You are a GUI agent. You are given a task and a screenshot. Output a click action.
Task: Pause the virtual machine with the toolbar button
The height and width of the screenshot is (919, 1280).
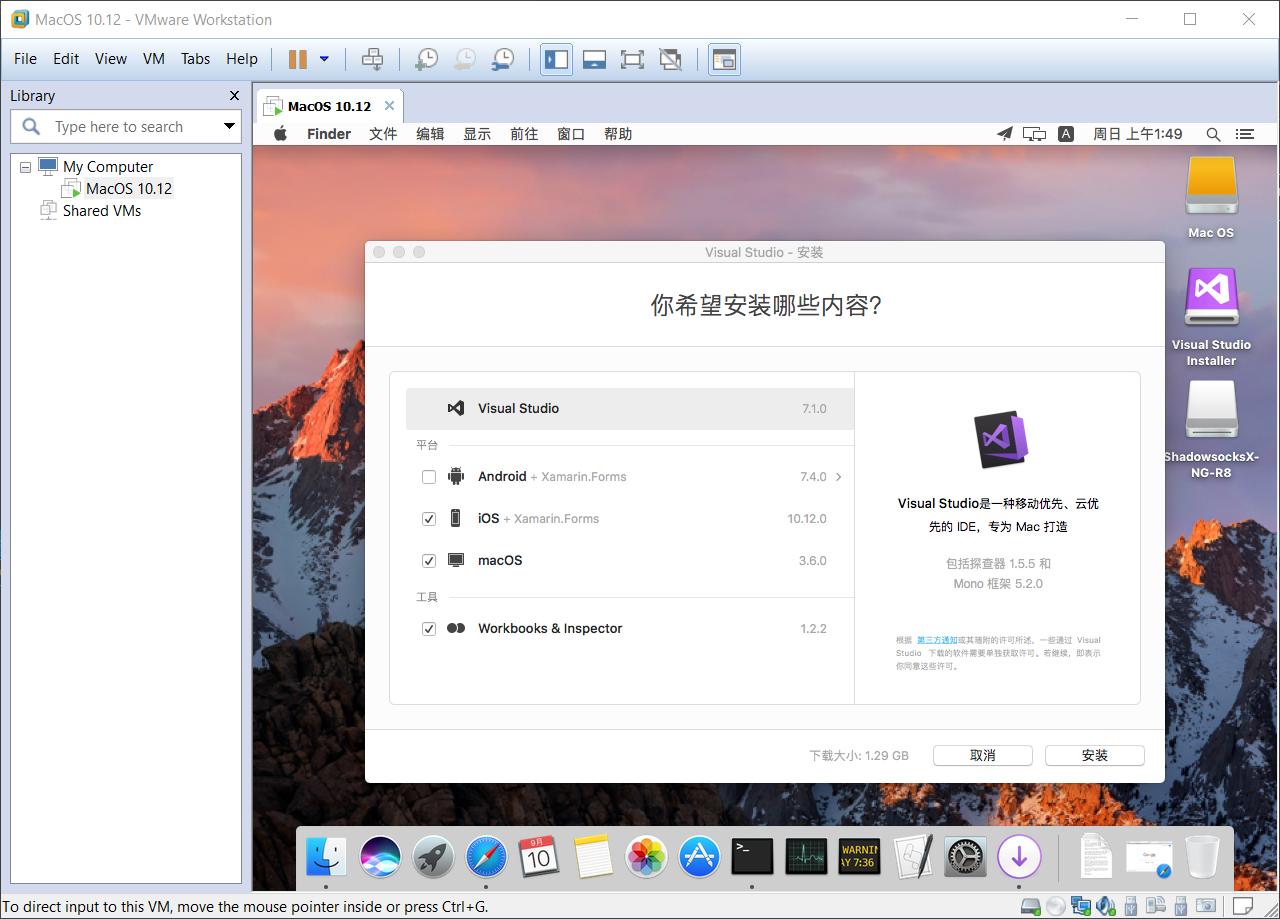click(298, 59)
